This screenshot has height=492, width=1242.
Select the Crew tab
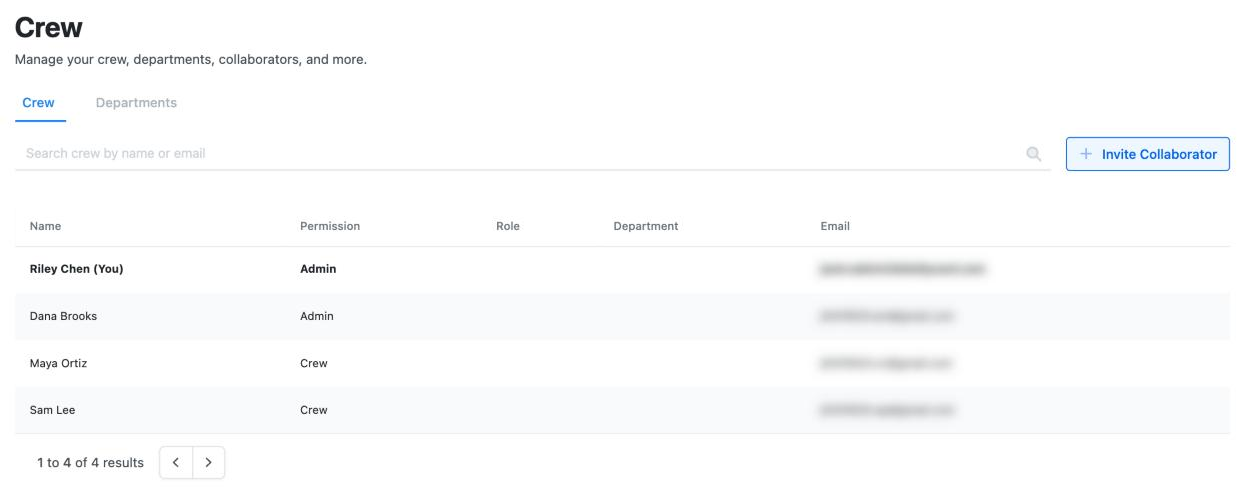click(38, 103)
